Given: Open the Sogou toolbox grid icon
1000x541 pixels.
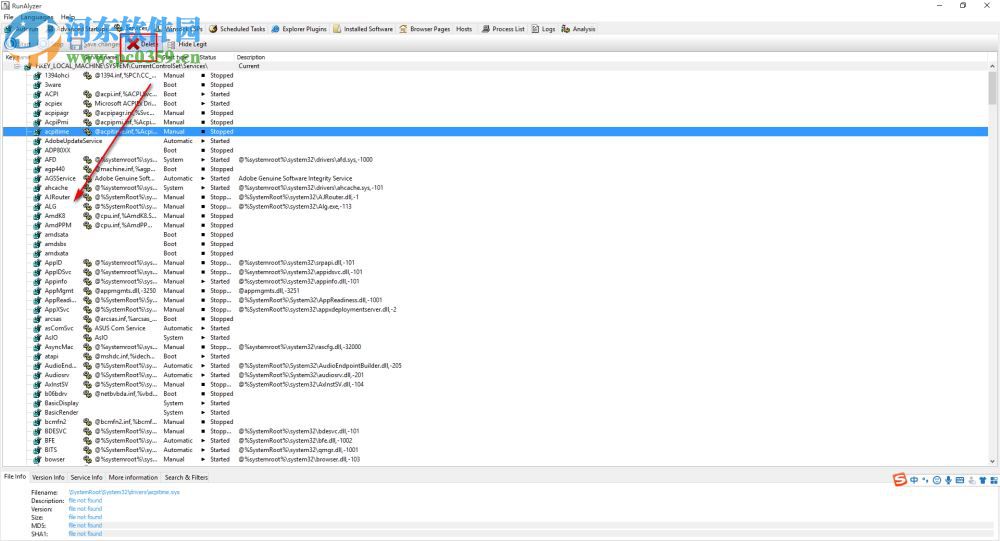Looking at the screenshot, I should coord(994,480).
